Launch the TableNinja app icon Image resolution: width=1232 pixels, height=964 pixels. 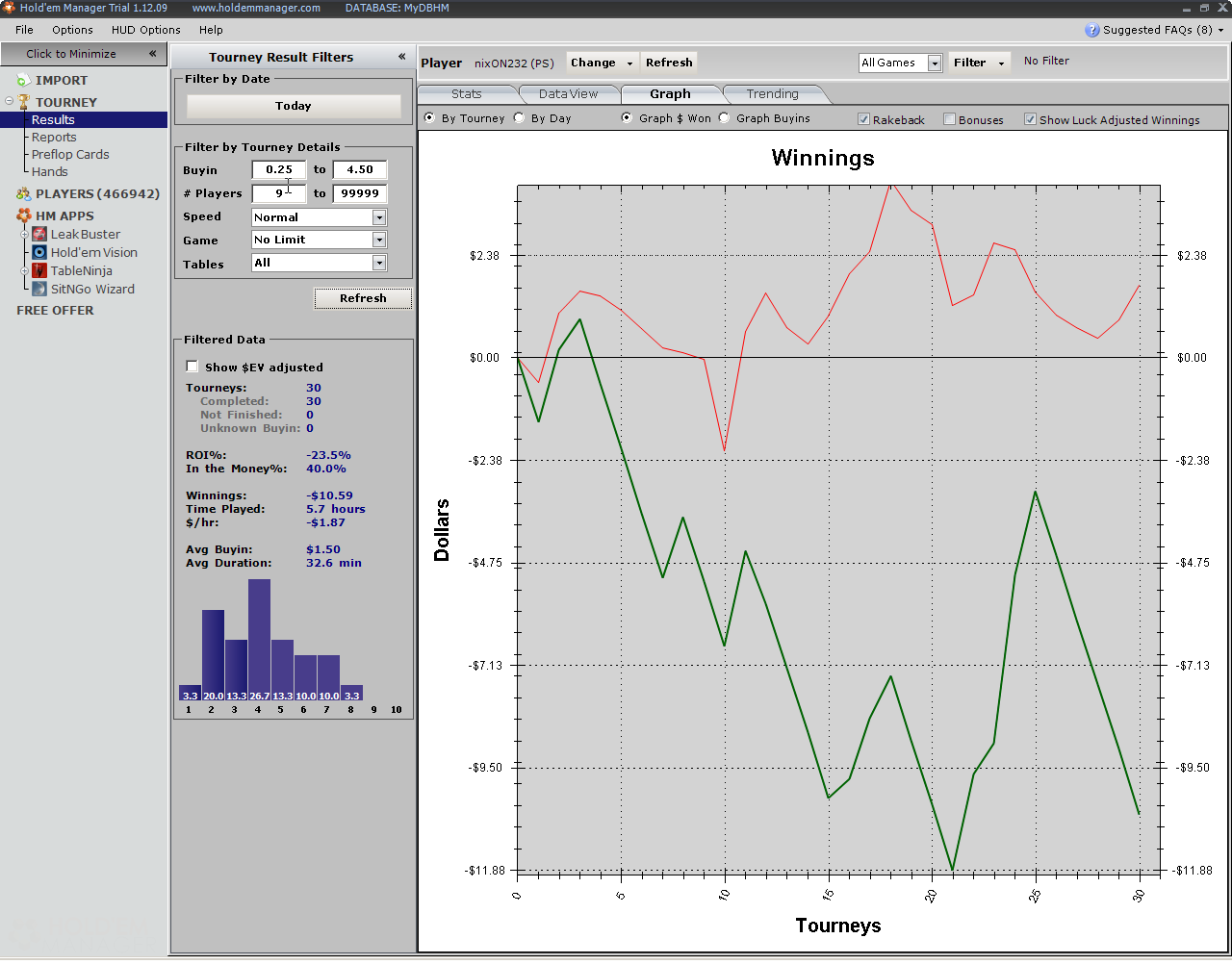click(39, 271)
